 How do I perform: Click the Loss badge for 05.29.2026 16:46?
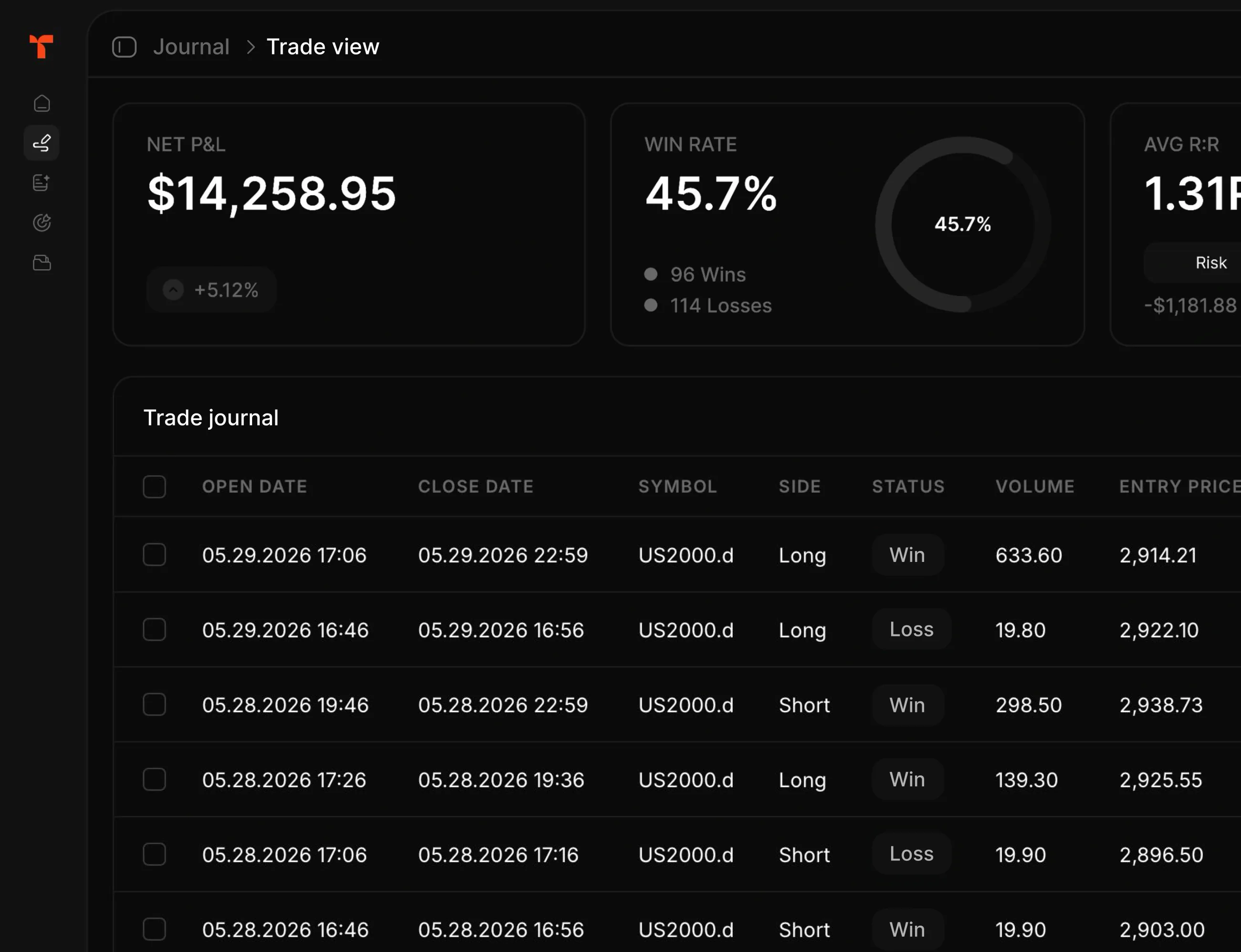click(911, 629)
